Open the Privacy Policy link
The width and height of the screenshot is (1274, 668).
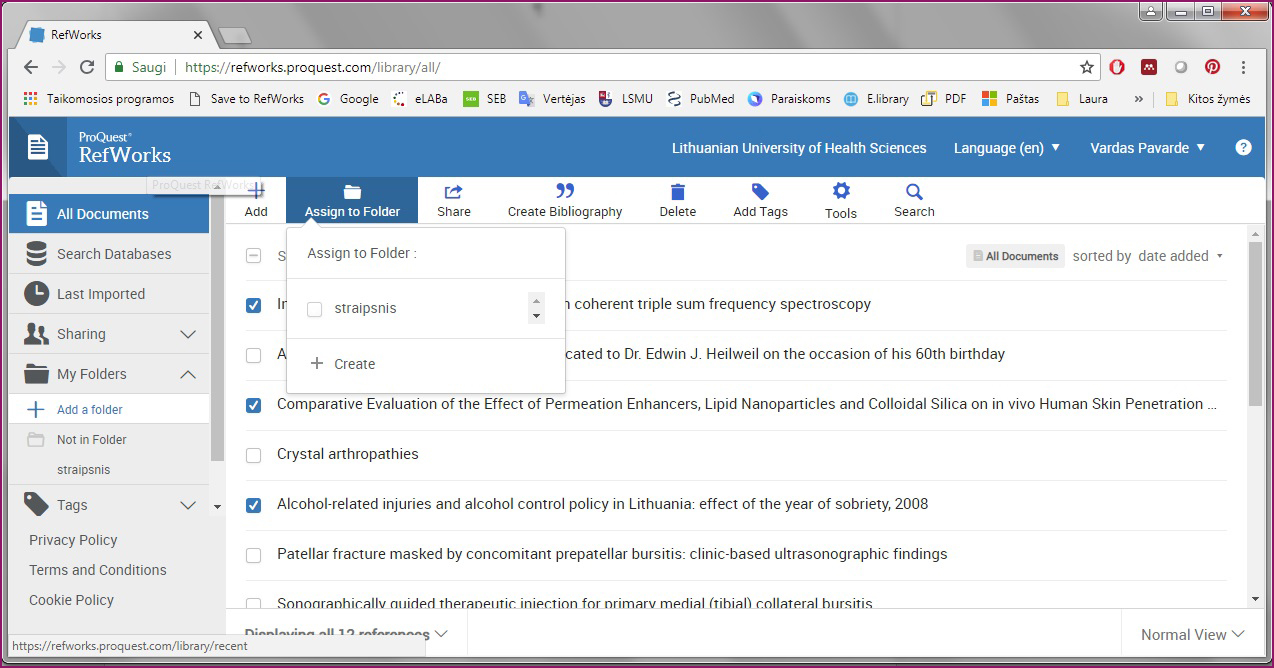(x=73, y=540)
